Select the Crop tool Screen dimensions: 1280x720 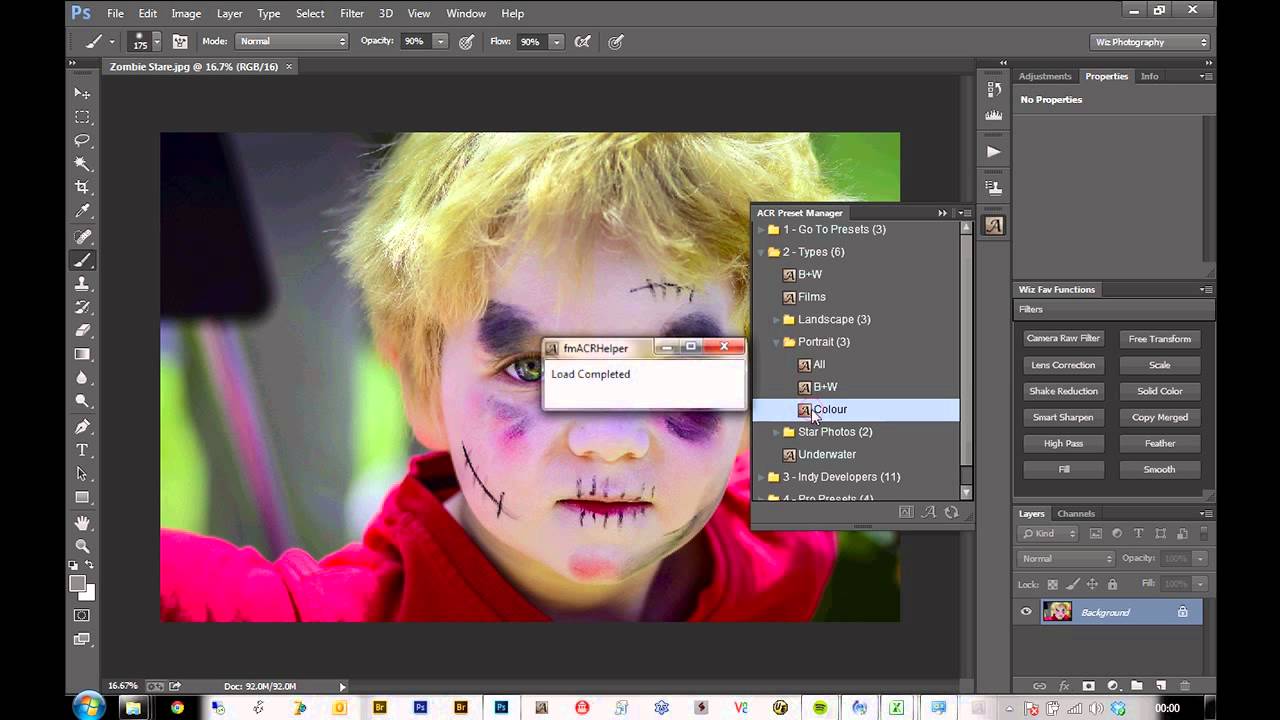click(x=82, y=187)
